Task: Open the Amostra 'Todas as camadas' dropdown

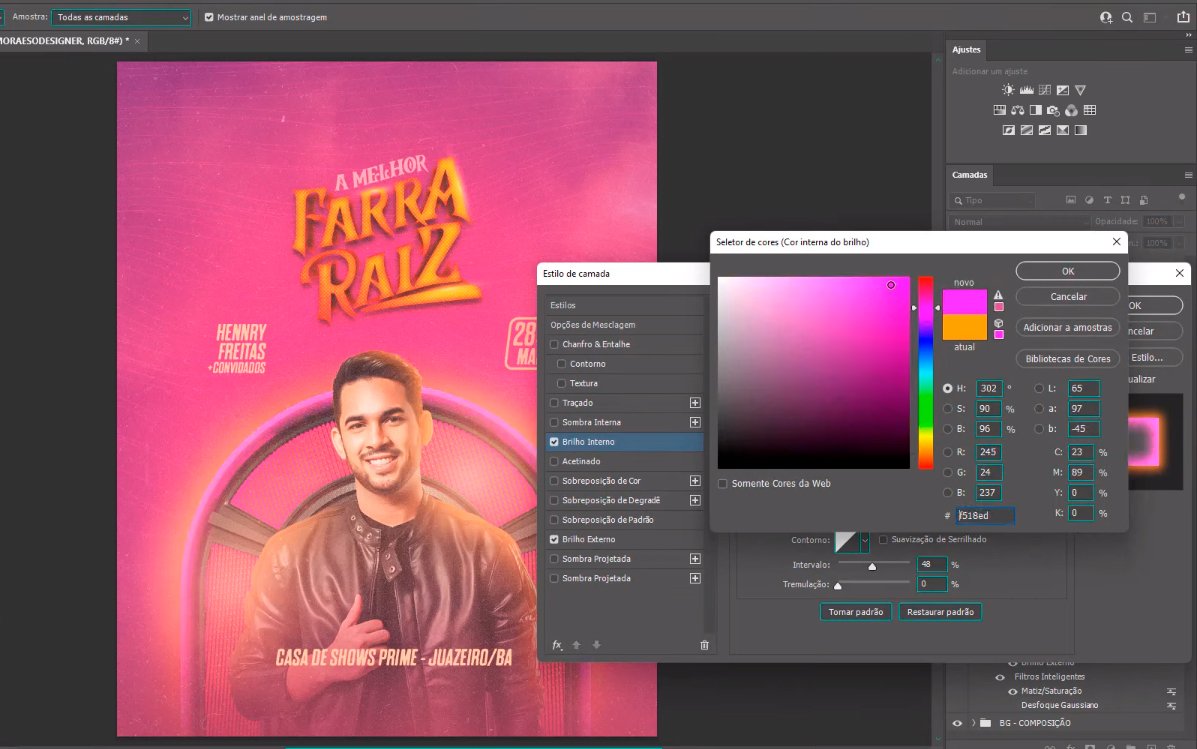Action: click(x=122, y=17)
